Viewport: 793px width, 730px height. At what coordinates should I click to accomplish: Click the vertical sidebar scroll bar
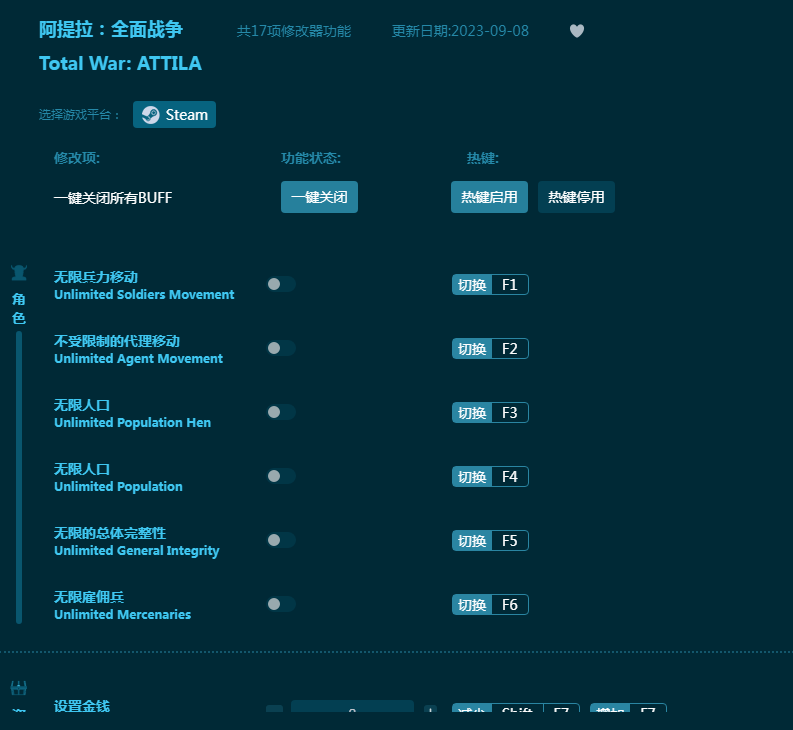pos(19,478)
